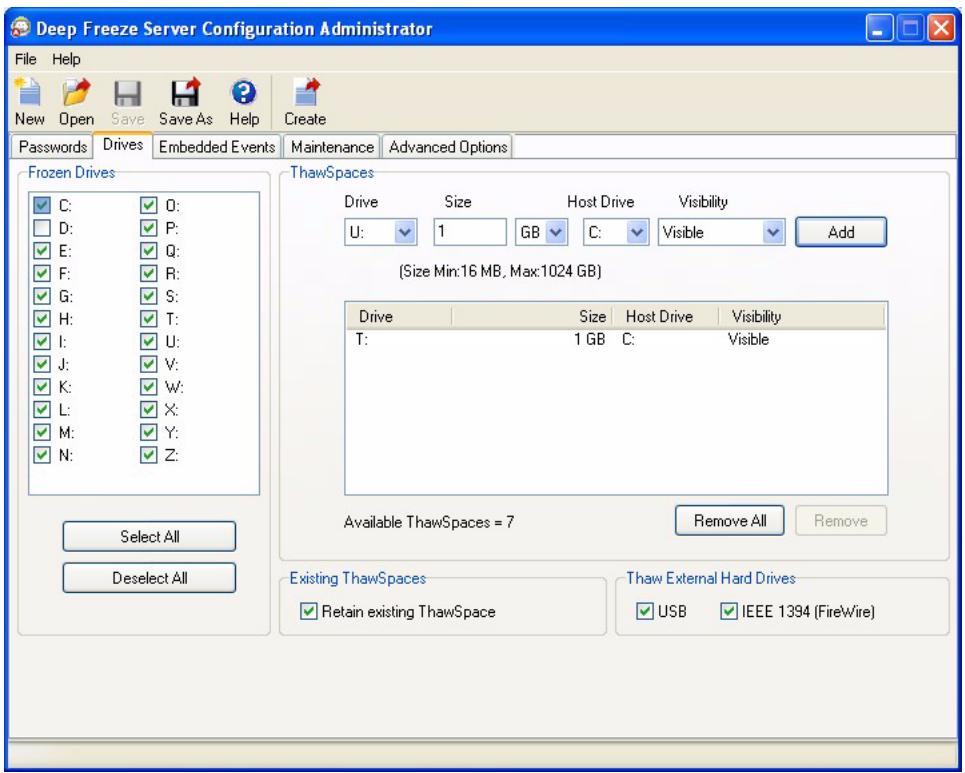The image size is (965, 773).
Task: Click the Deep Freeze title bar app icon
Action: point(20,28)
